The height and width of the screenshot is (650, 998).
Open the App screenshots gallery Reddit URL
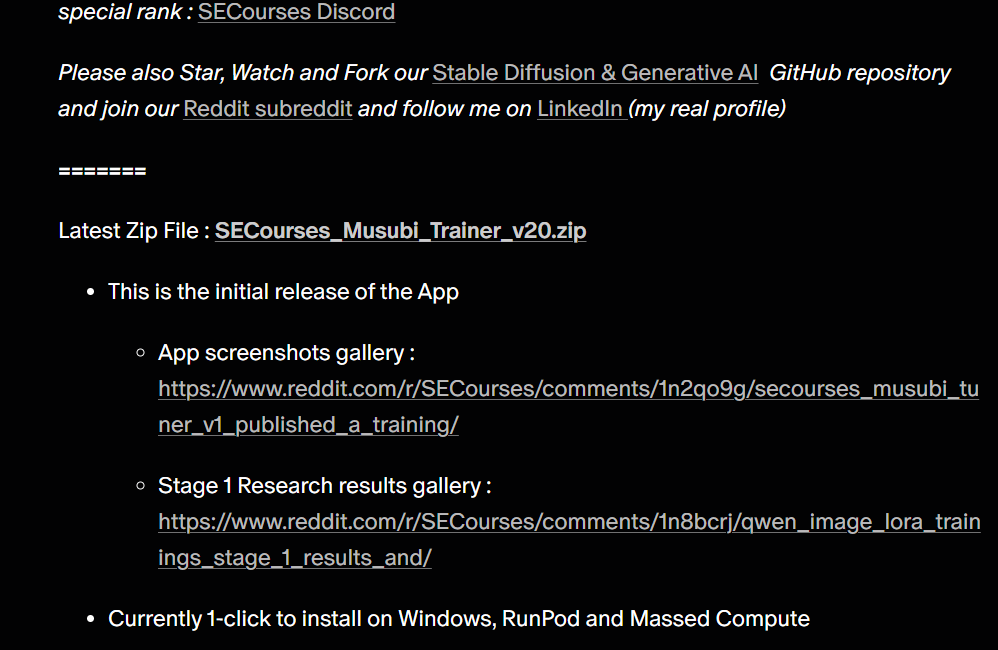point(568,389)
